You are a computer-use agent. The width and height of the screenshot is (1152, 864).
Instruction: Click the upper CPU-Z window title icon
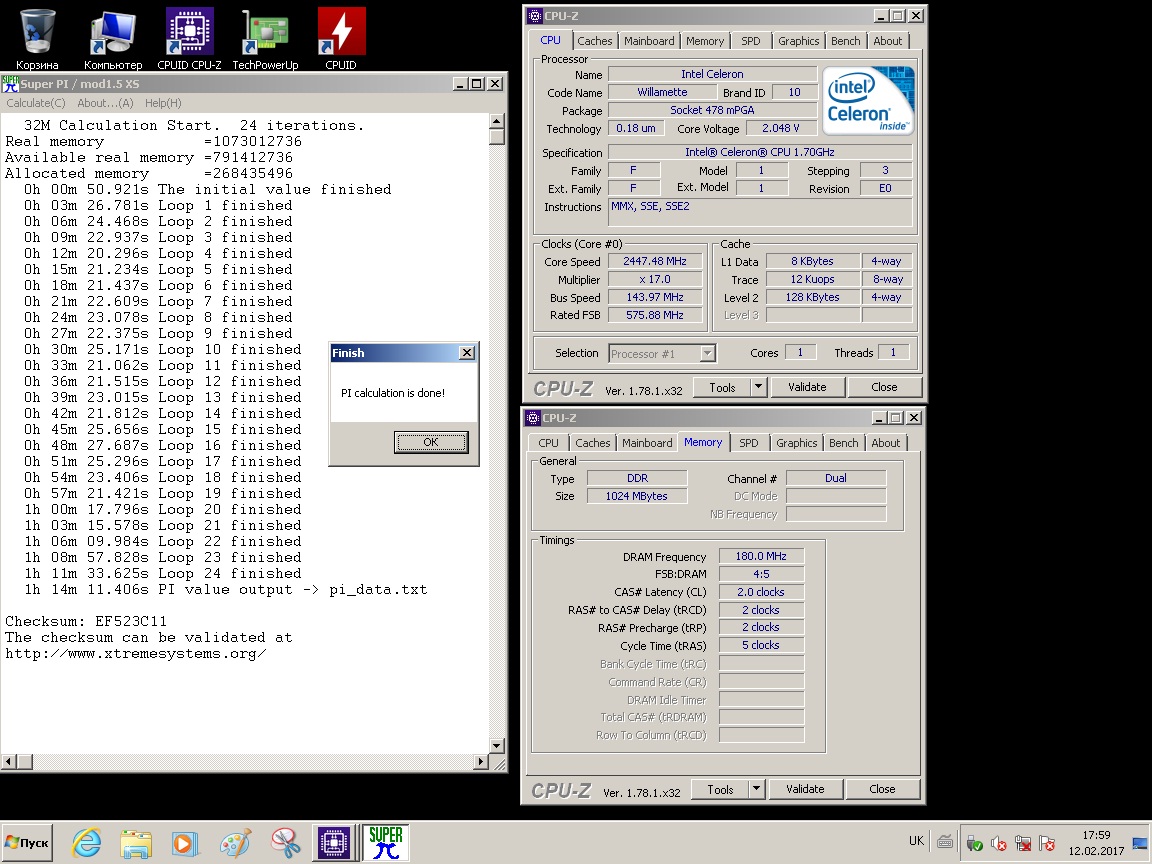pos(535,15)
